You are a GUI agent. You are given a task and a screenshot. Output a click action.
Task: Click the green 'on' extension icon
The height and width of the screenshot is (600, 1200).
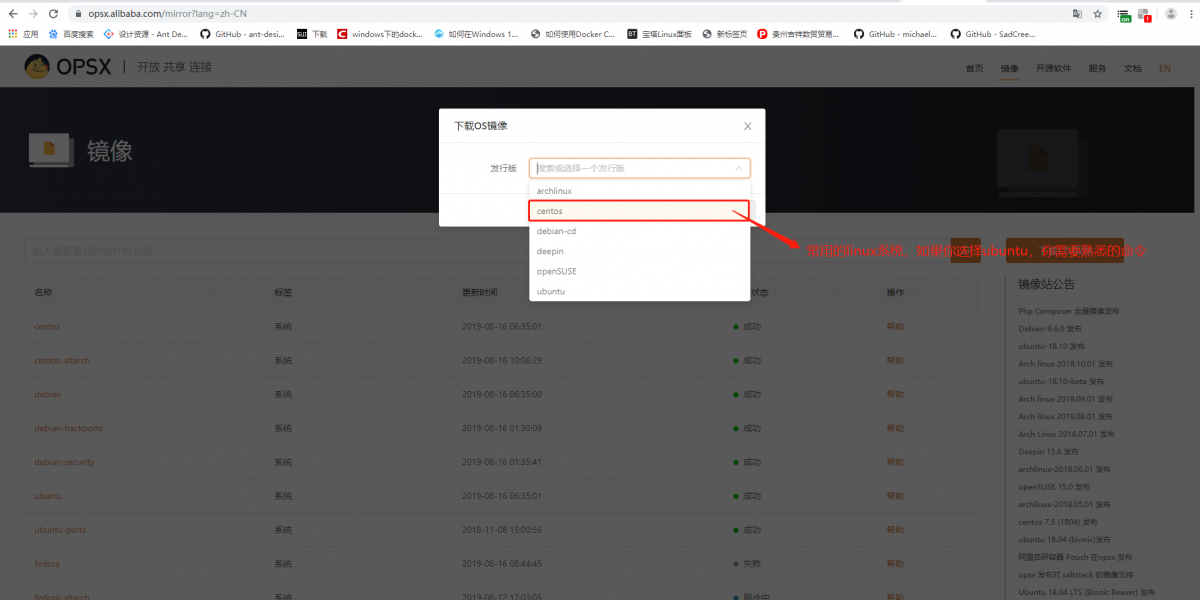click(1125, 15)
